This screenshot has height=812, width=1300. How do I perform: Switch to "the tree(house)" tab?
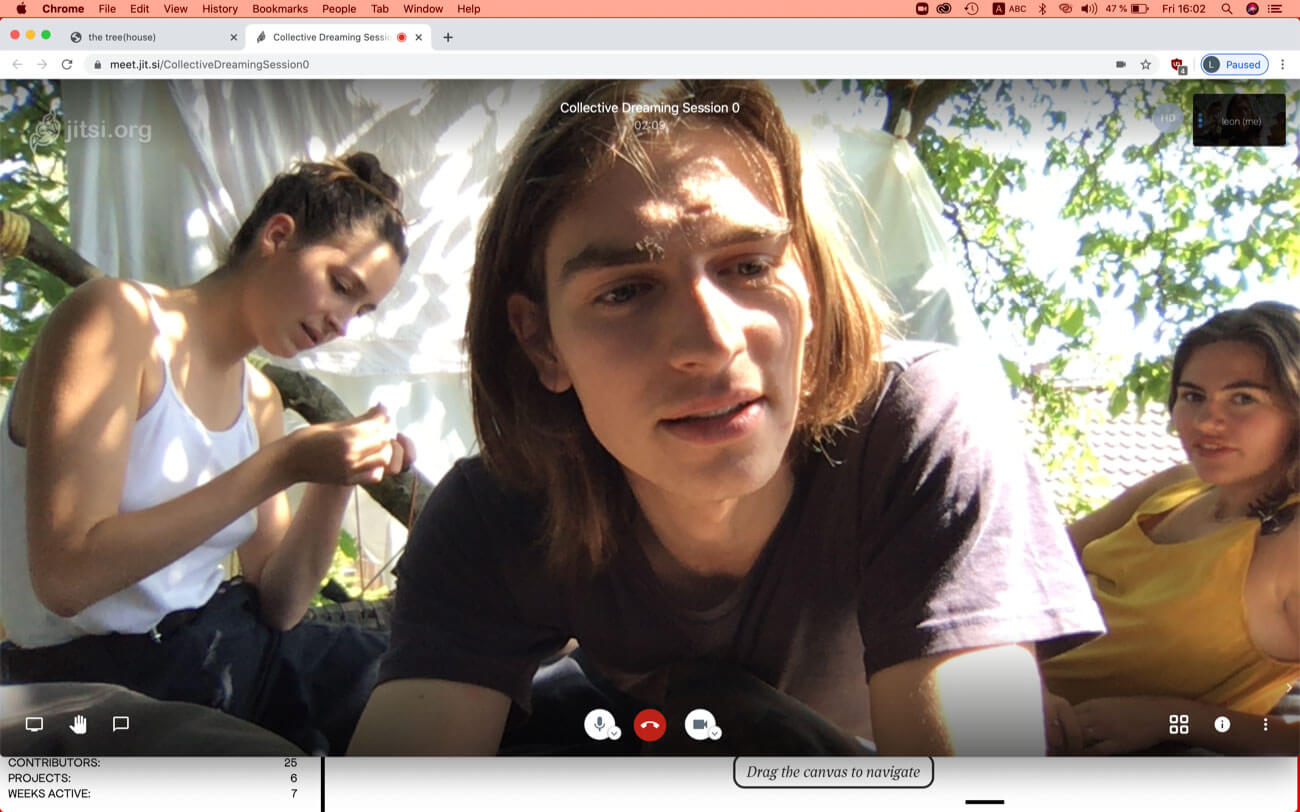coord(150,37)
